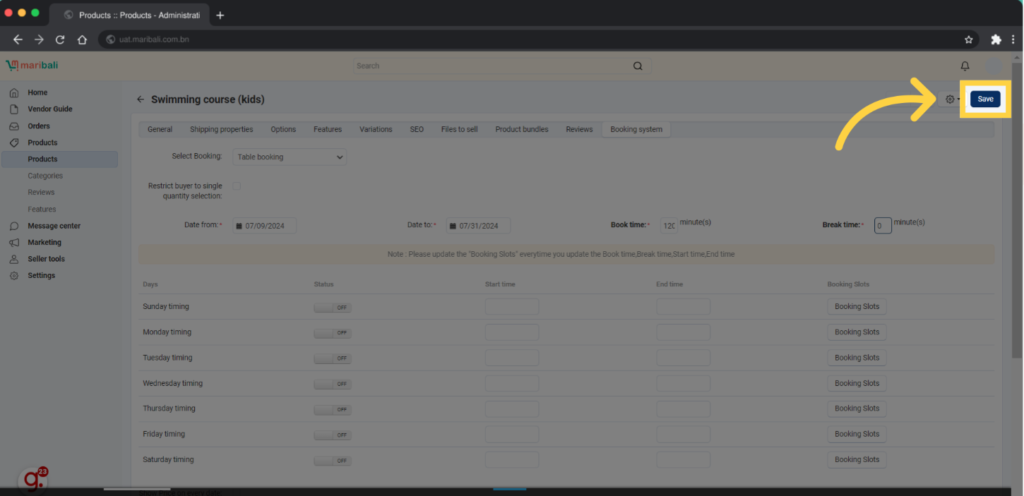1024x496 pixels.
Task: Expand the Products sidebar section
Action: pos(42,143)
